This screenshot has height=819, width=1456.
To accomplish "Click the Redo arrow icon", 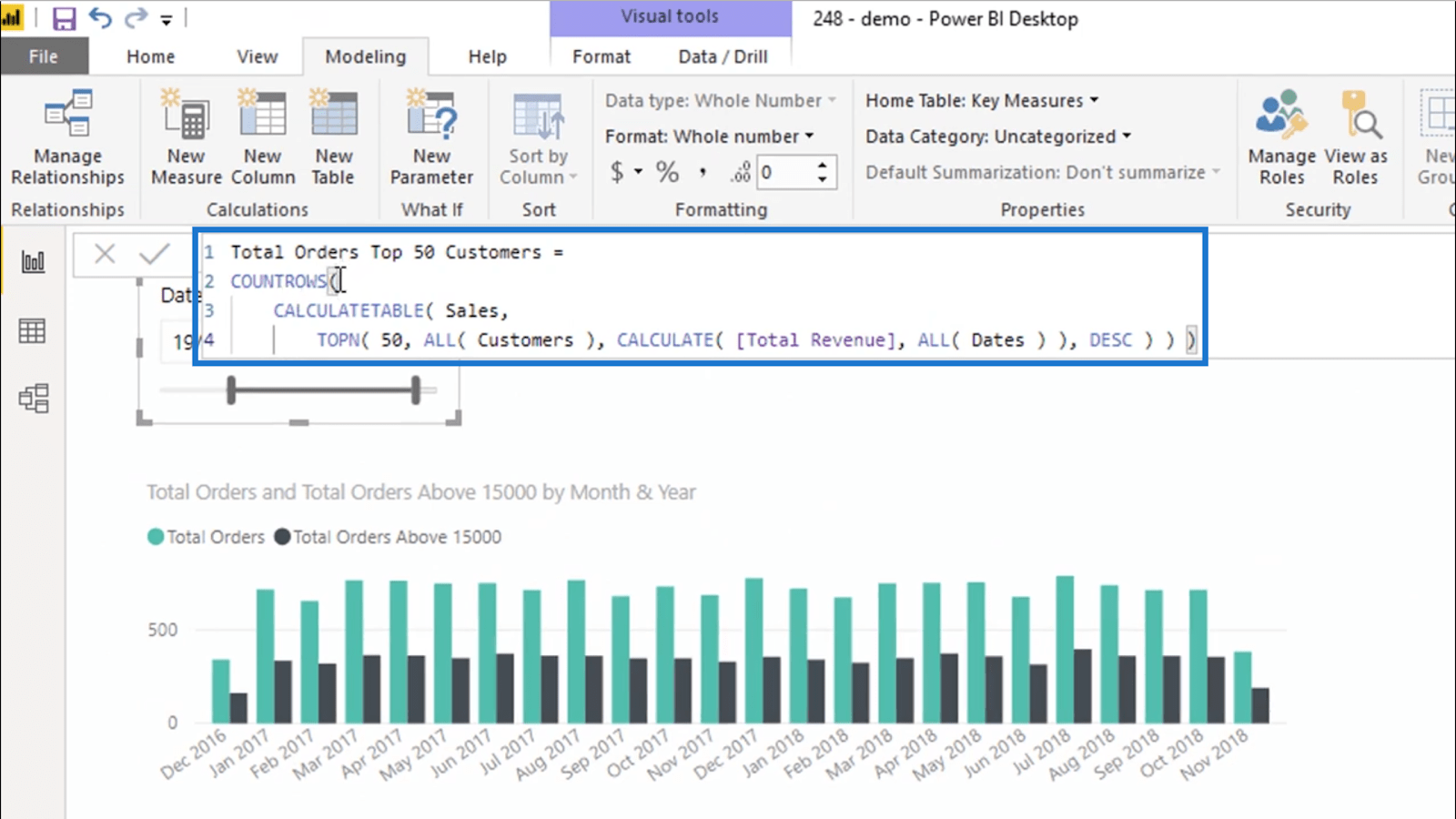I will click(136, 18).
